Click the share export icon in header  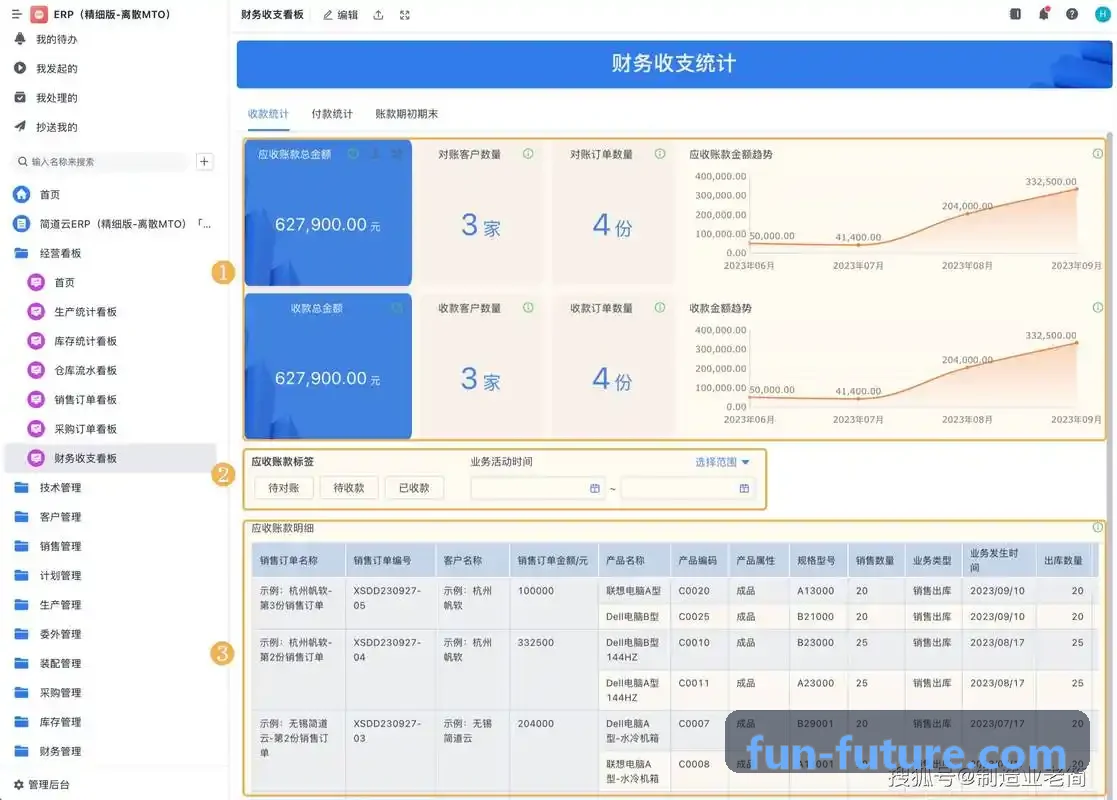click(x=378, y=15)
